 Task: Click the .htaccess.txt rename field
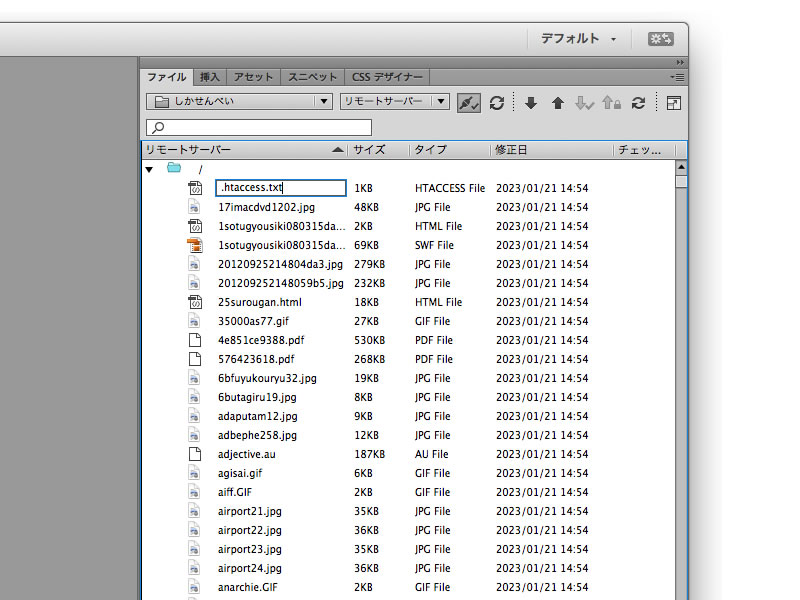(281, 188)
